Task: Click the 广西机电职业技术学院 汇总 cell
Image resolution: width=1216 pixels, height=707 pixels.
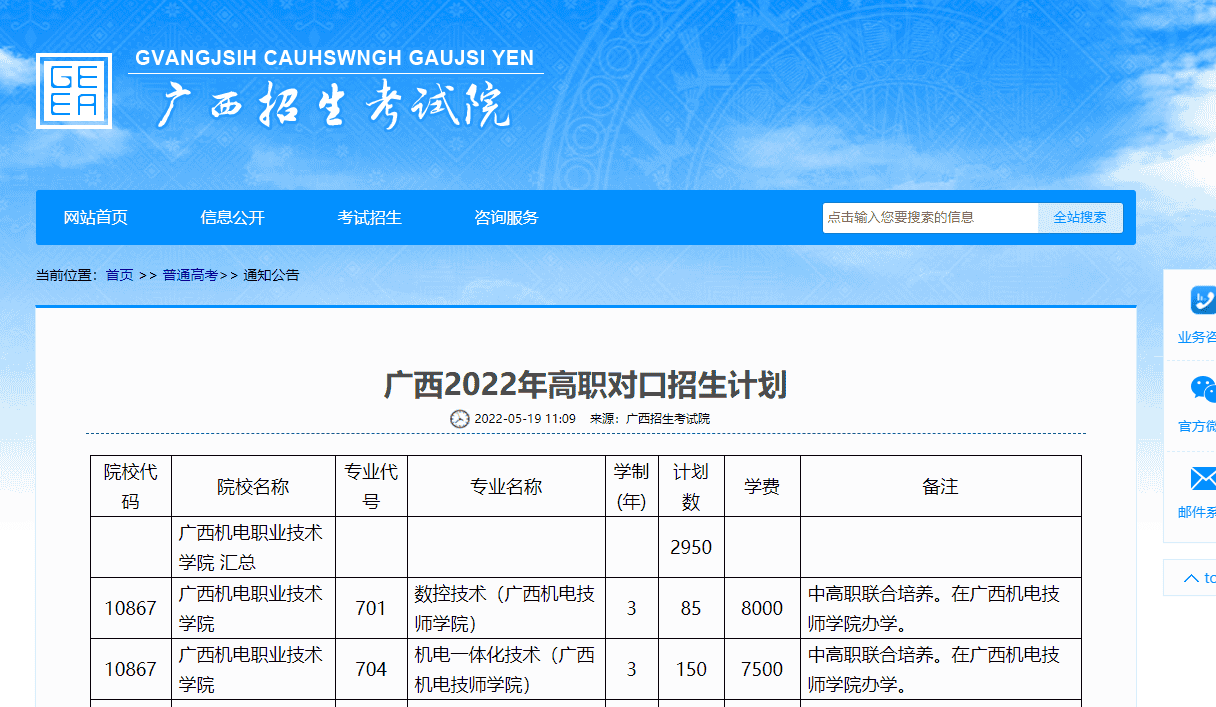Action: [253, 547]
